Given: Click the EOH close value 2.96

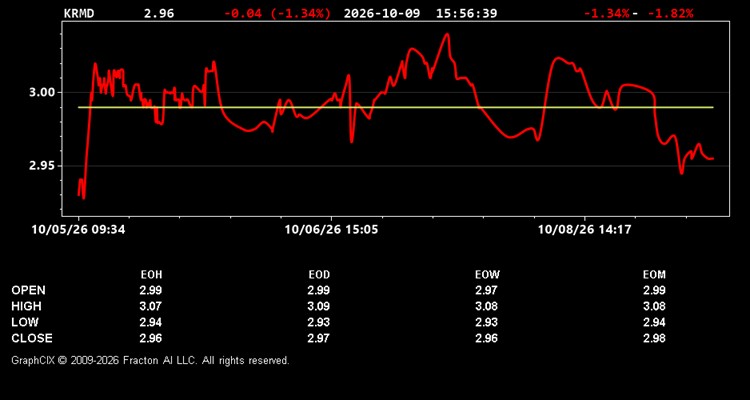Looking at the screenshot, I should pyautogui.click(x=151, y=338).
